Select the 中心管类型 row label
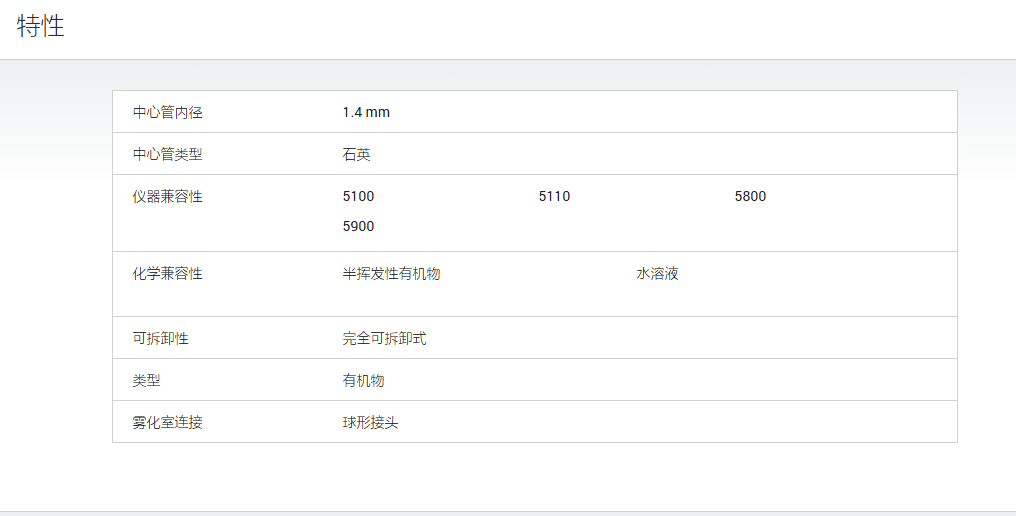The width and height of the screenshot is (1016, 516). pyautogui.click(x=168, y=154)
